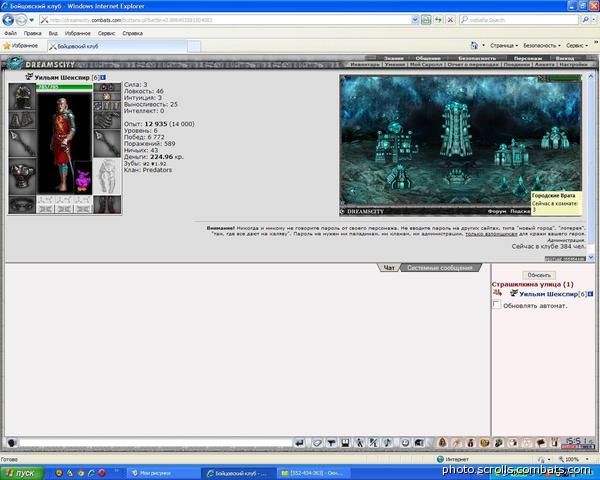Expand the recent pages arrow next to Forward
The height and width of the screenshot is (480, 600).
[x=31, y=20]
